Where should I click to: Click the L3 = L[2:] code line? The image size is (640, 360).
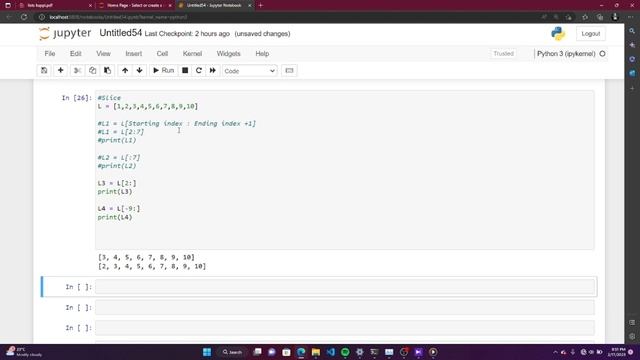point(117,183)
